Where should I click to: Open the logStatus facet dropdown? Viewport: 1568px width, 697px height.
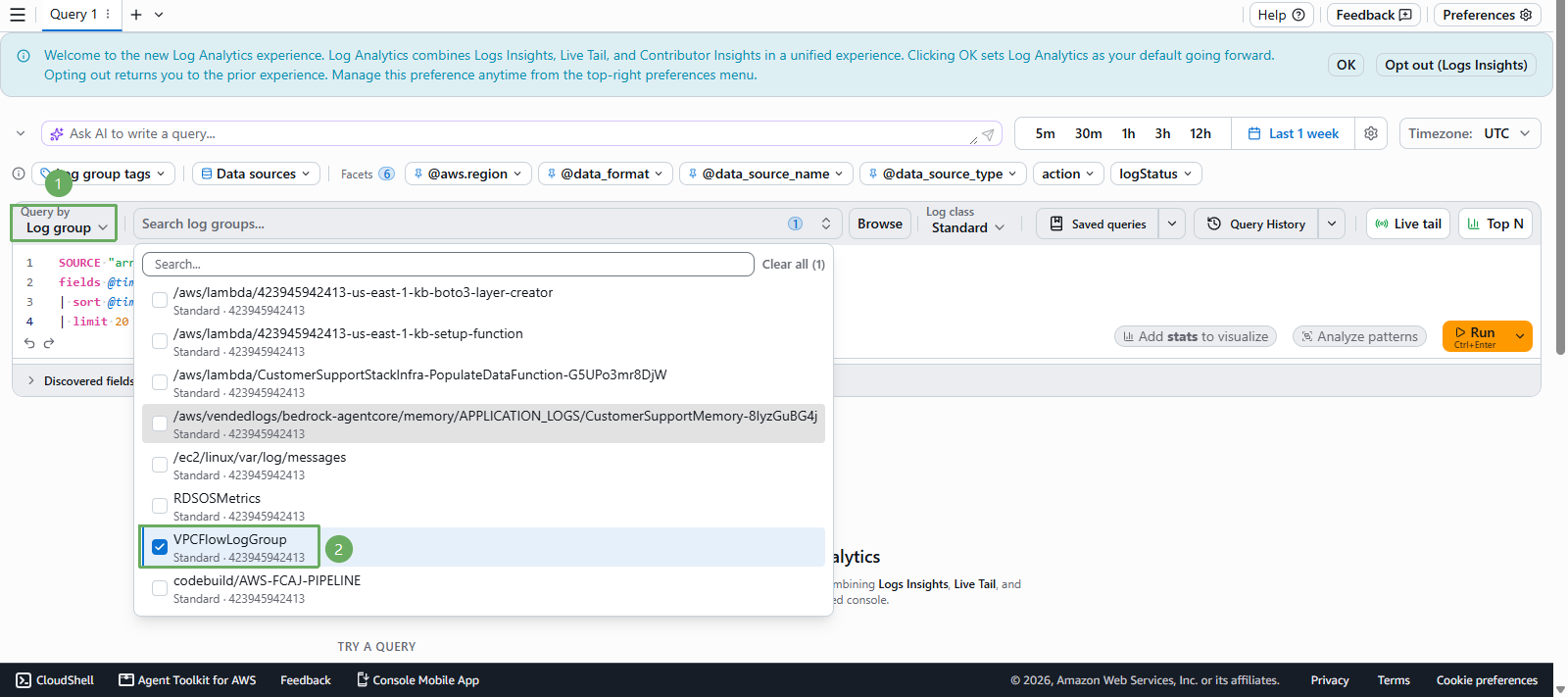point(1156,174)
